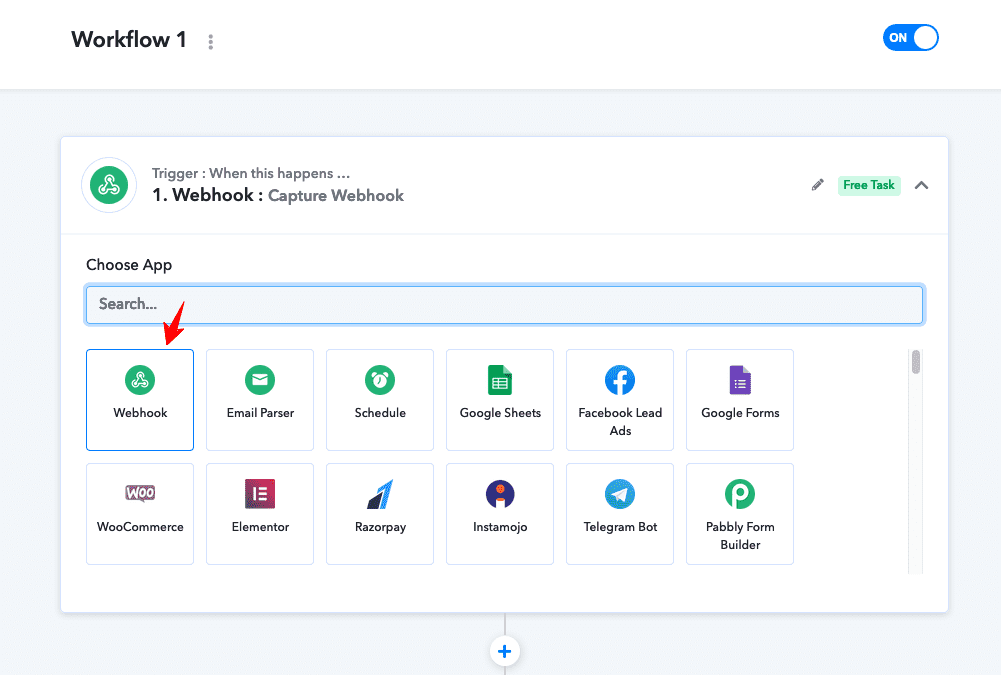1001x675 pixels.
Task: Click the trigger step Webhook icon
Action: [109, 185]
